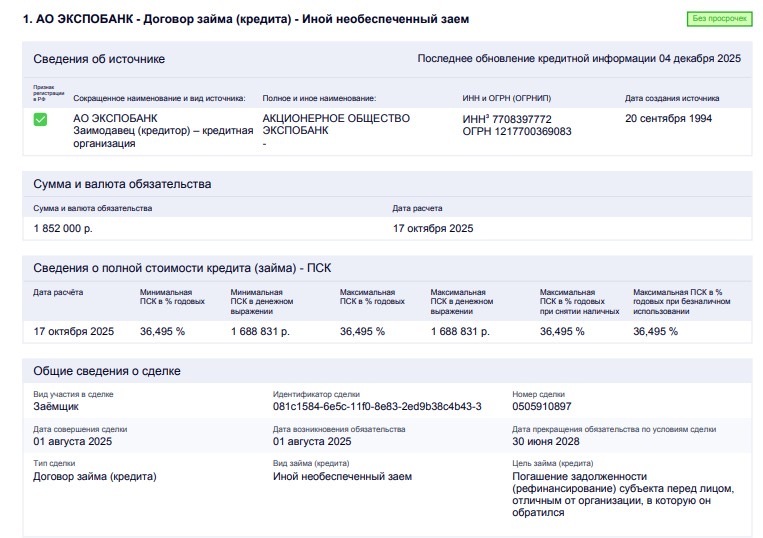The image size is (763, 538).
Task: Select the 'Сумма и валюта обязательства' section header
Action: click(x=122, y=184)
